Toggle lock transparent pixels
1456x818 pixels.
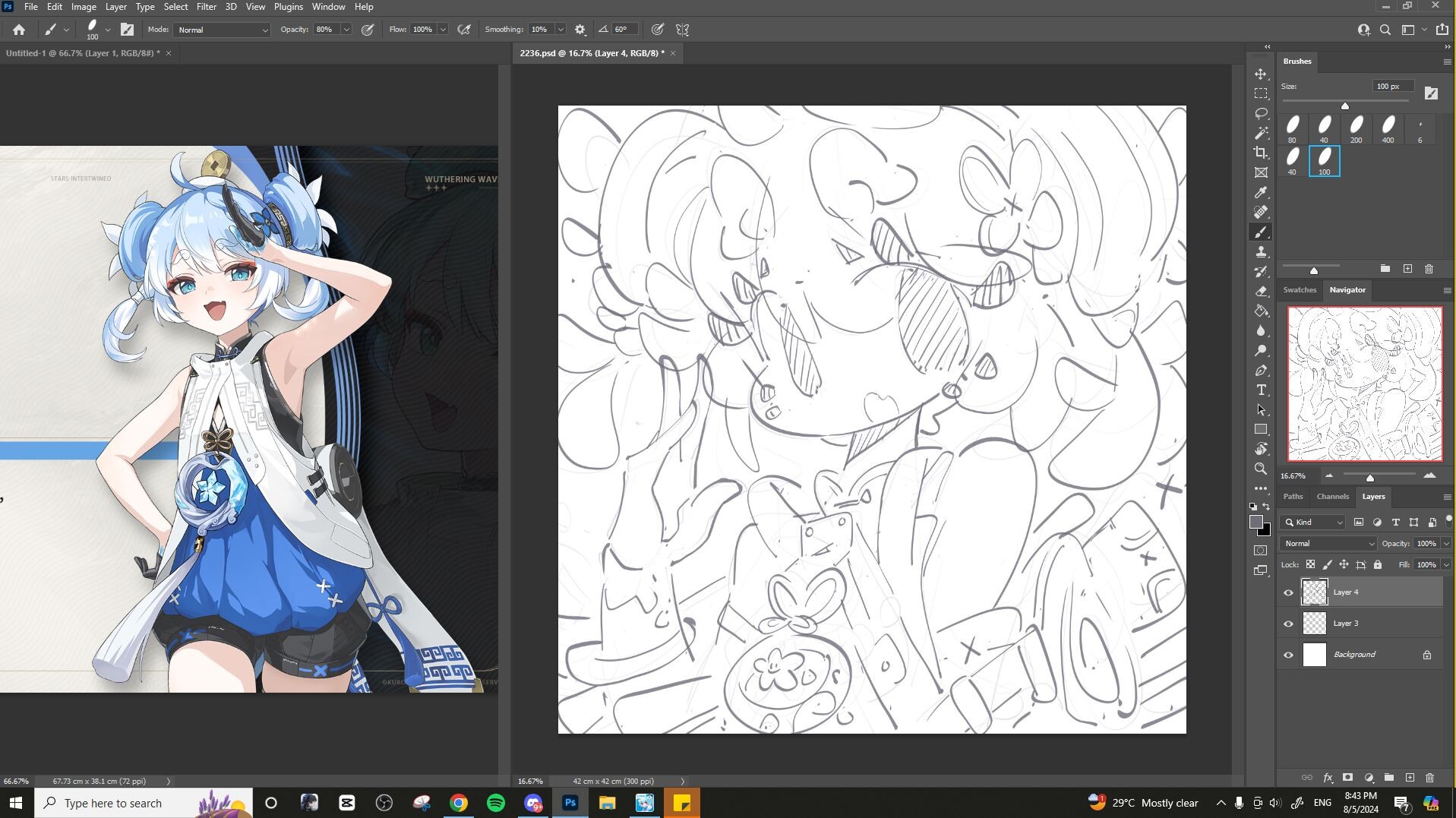click(1310, 564)
